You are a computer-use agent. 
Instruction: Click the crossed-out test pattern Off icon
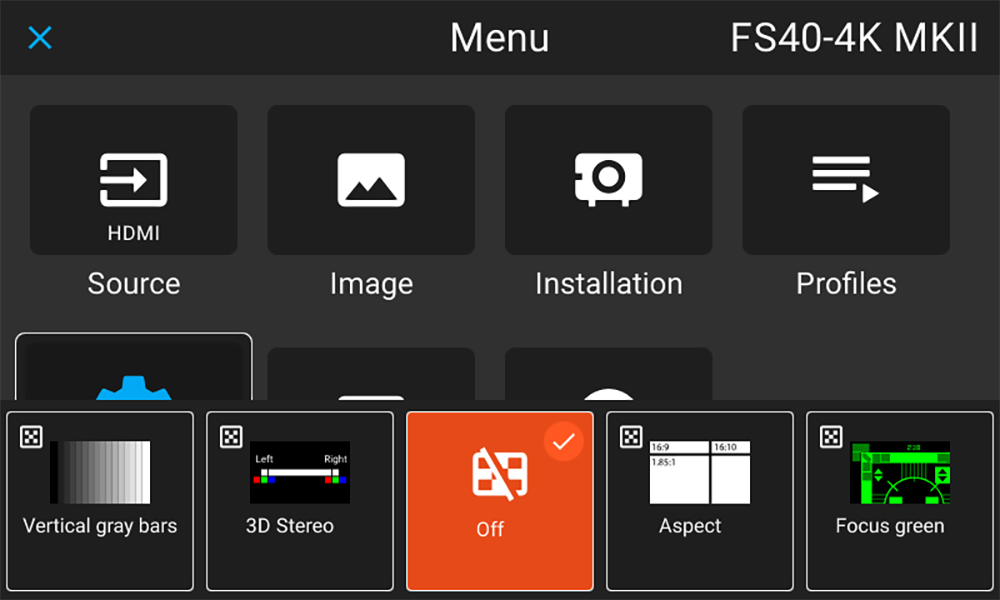point(499,473)
